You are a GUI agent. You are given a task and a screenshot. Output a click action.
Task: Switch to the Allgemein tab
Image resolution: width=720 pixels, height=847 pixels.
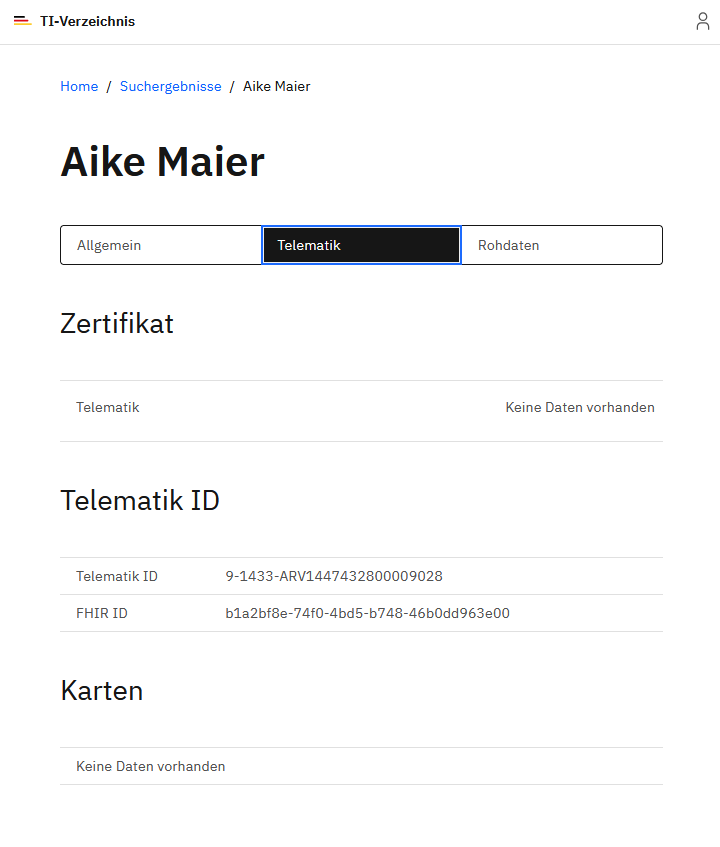pos(161,245)
